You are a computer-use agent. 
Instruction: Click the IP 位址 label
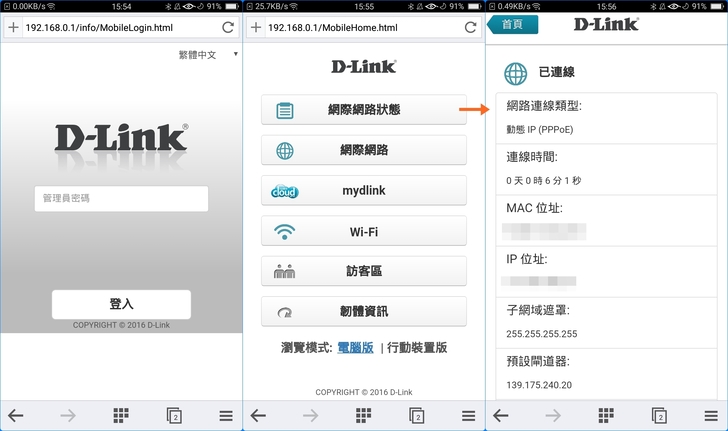coord(526,259)
